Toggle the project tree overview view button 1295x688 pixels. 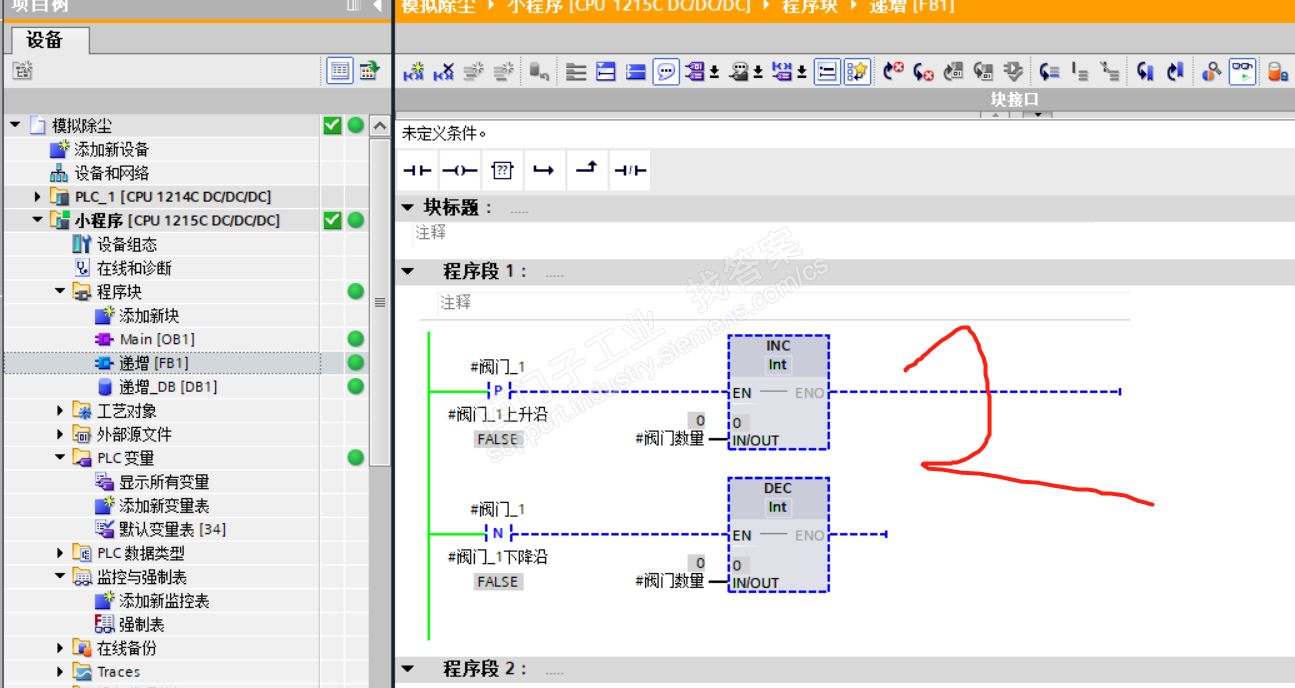[340, 71]
